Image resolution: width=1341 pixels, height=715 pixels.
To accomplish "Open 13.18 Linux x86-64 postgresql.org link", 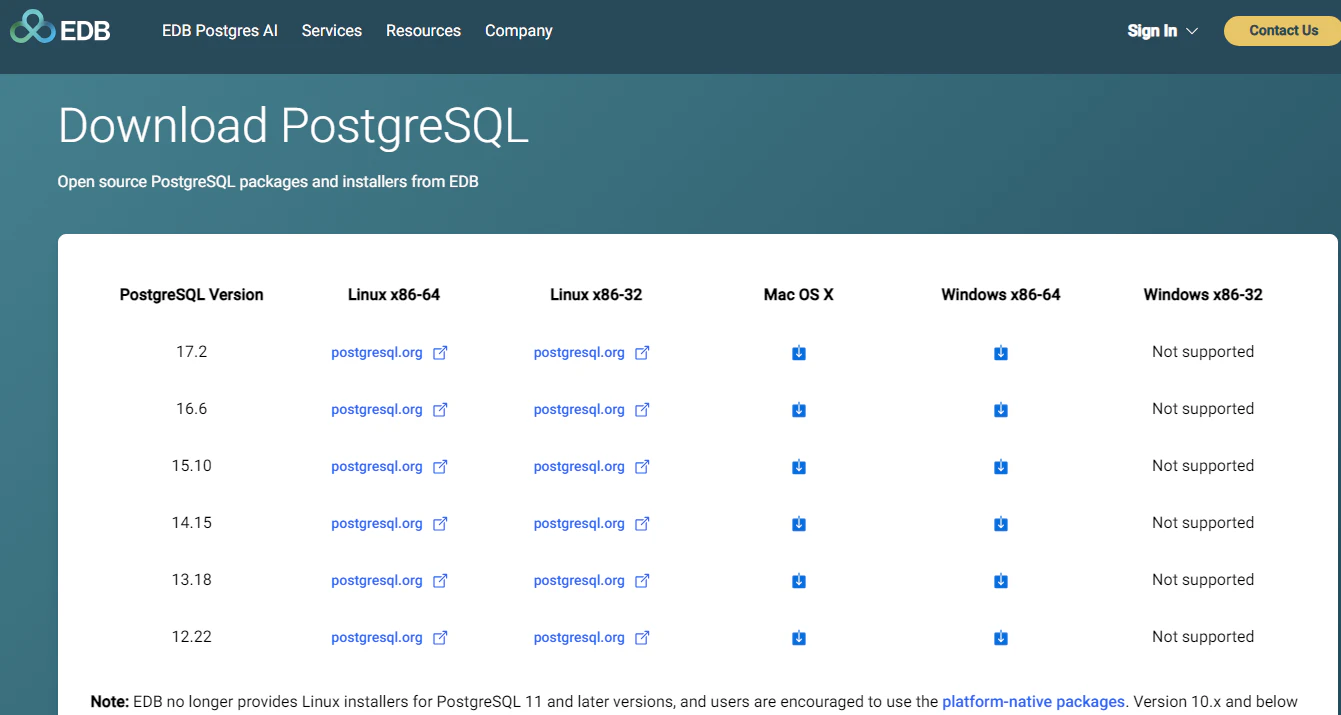I will click(389, 581).
